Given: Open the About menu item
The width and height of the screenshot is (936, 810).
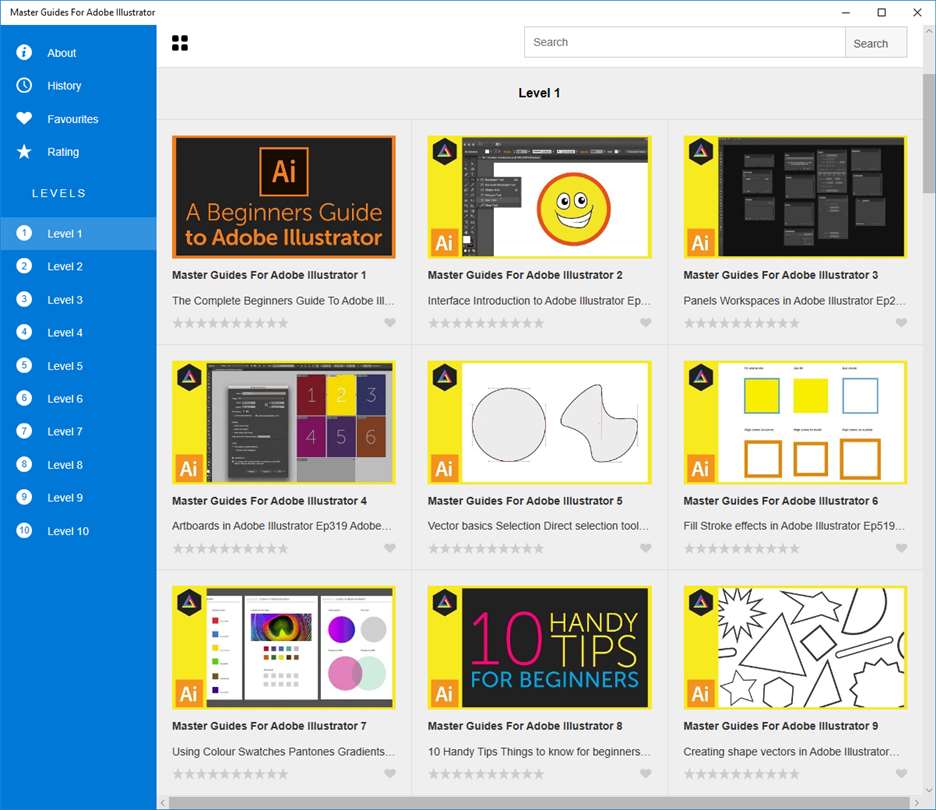Looking at the screenshot, I should pyautogui.click(x=78, y=53).
